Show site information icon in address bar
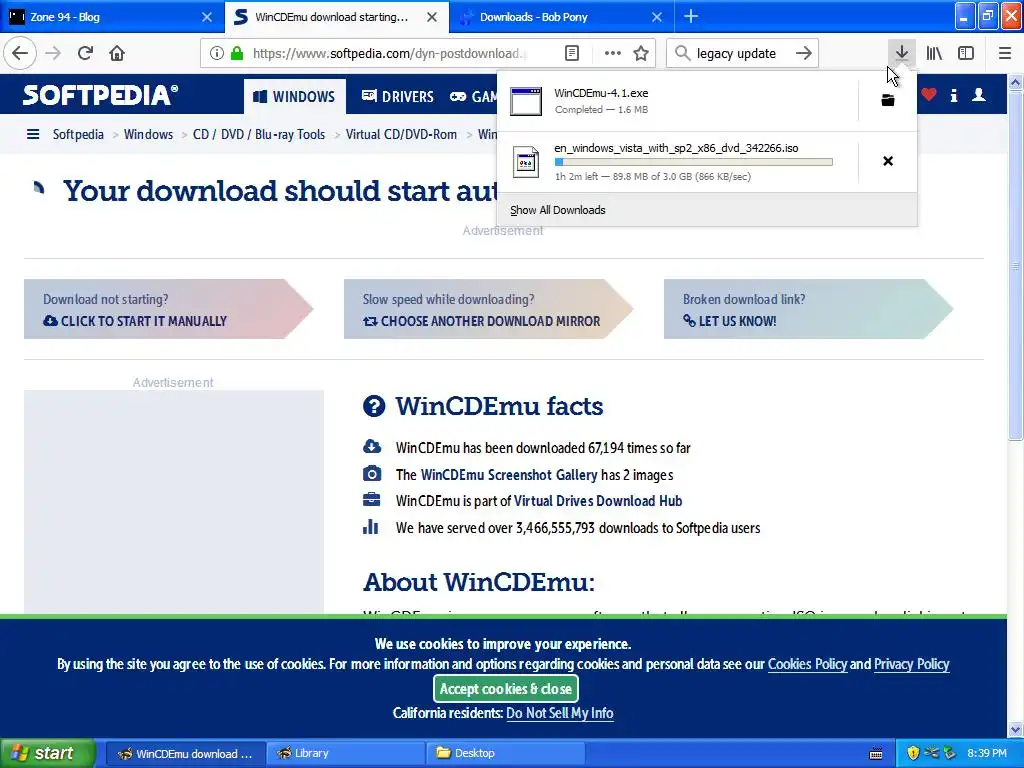The height and width of the screenshot is (768, 1024). coord(217,54)
